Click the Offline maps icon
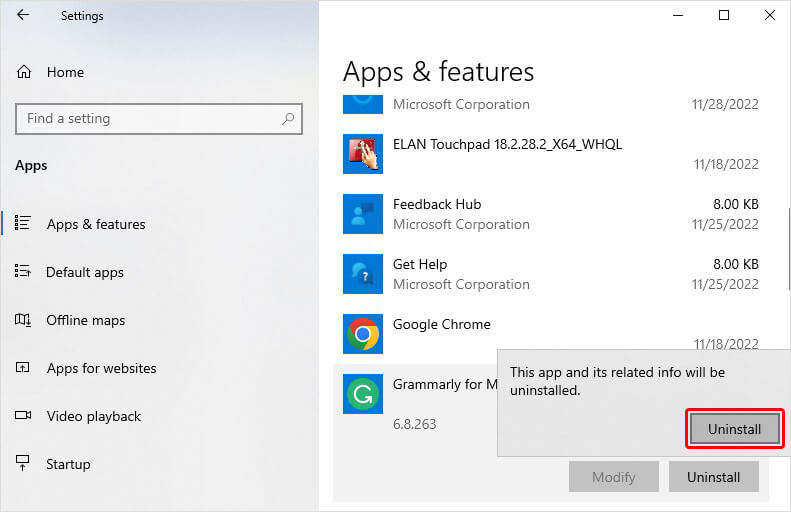791x512 pixels. click(x=23, y=320)
